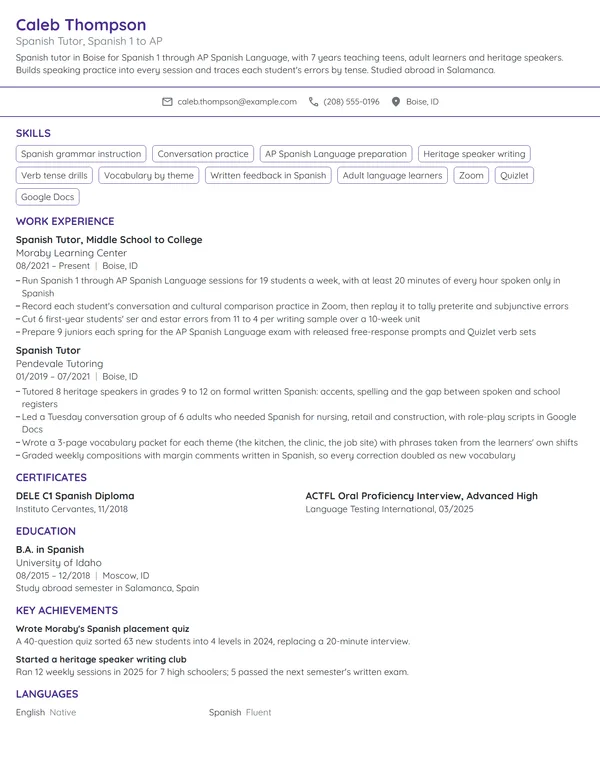Click the Heritage speaker writing tag
This screenshot has width=600, height=776.
(x=474, y=154)
